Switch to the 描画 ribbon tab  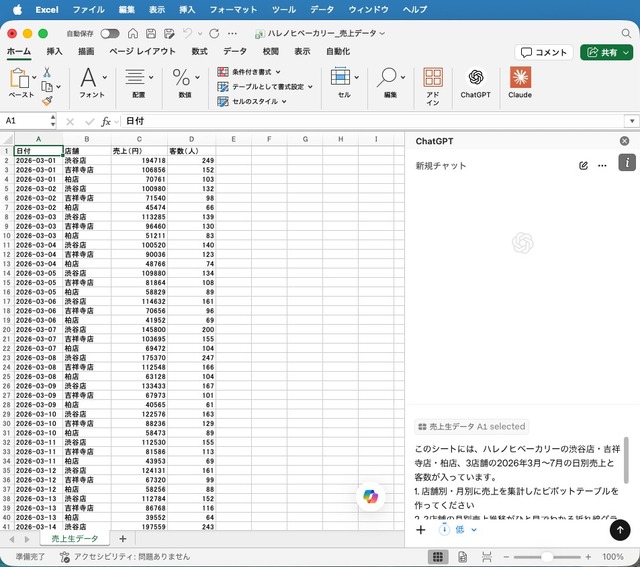[x=86, y=51]
